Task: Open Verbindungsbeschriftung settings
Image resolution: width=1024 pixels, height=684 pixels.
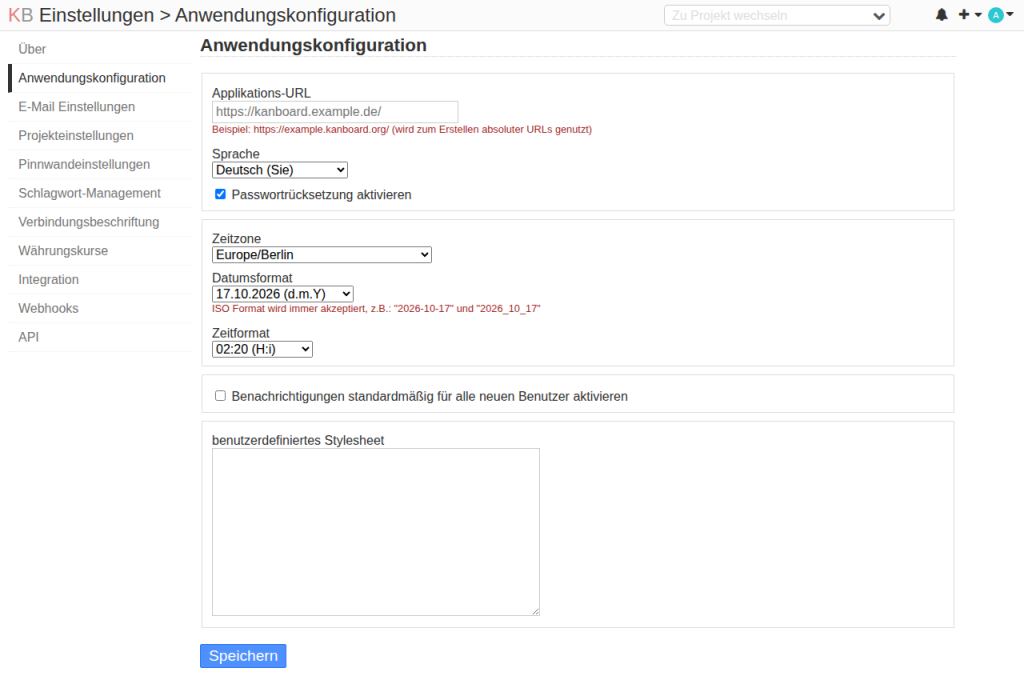Action: tap(89, 221)
